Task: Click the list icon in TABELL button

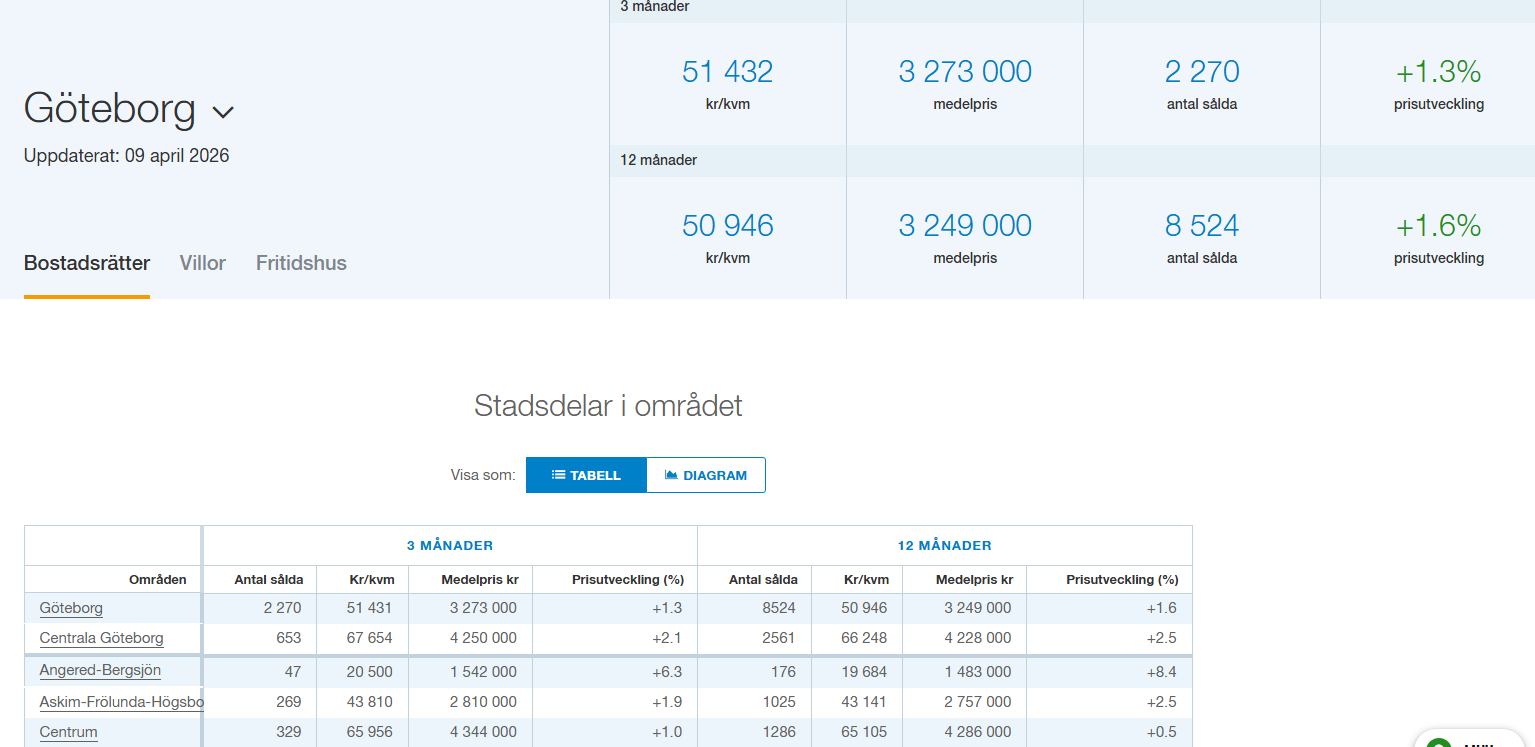Action: click(559, 475)
